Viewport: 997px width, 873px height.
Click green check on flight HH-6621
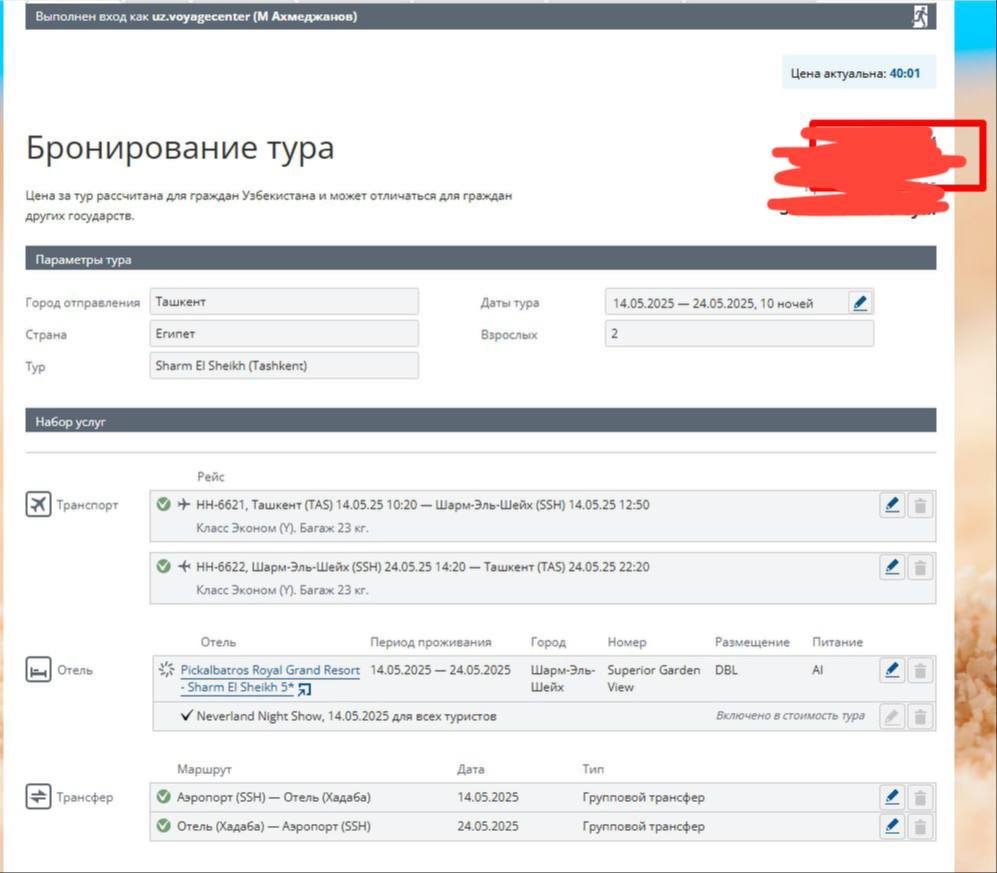(164, 505)
